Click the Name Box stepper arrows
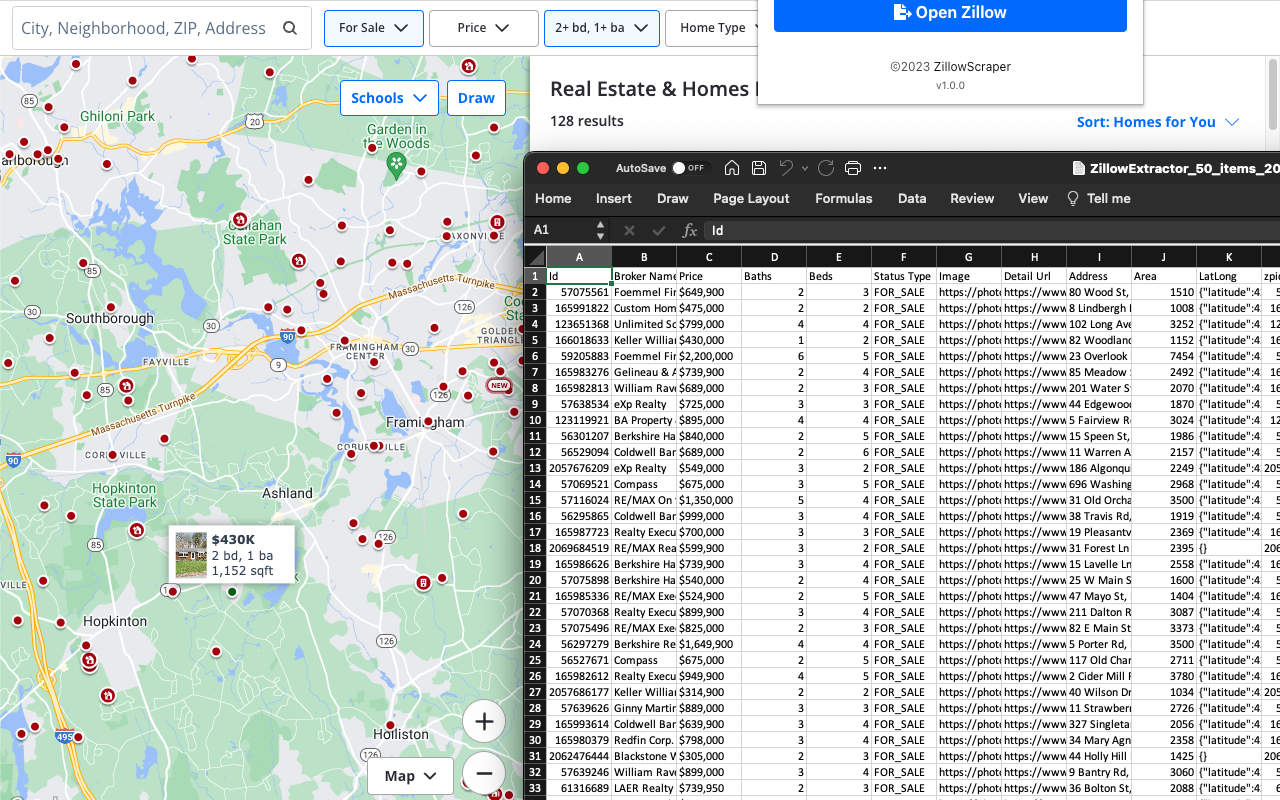The width and height of the screenshot is (1280, 800). pos(600,230)
